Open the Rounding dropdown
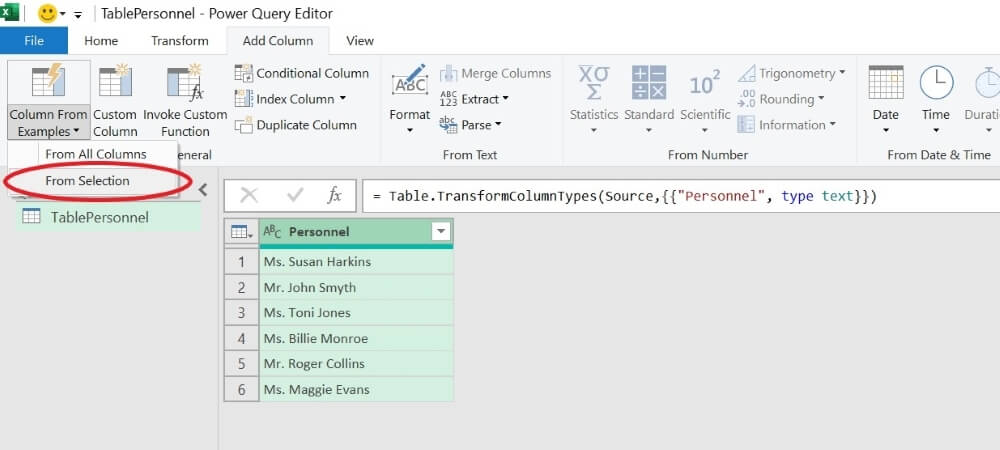 click(x=781, y=99)
